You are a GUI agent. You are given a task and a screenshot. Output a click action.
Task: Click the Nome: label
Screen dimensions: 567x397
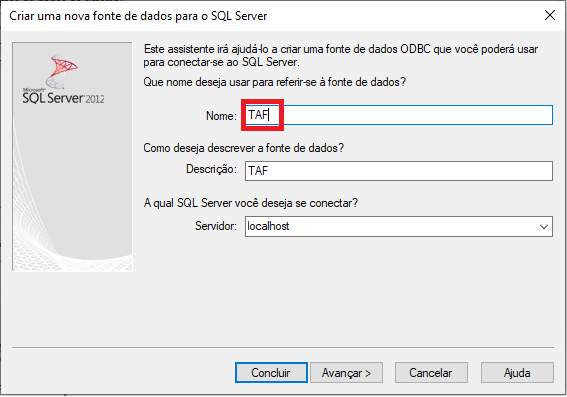(x=221, y=116)
